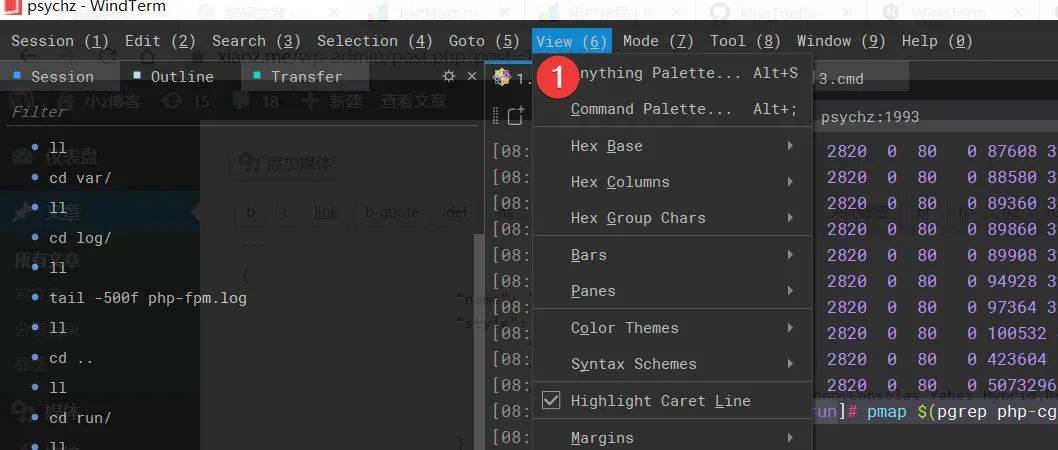Expand the Color Themes submenu
This screenshot has height=450, width=1058.
(673, 328)
